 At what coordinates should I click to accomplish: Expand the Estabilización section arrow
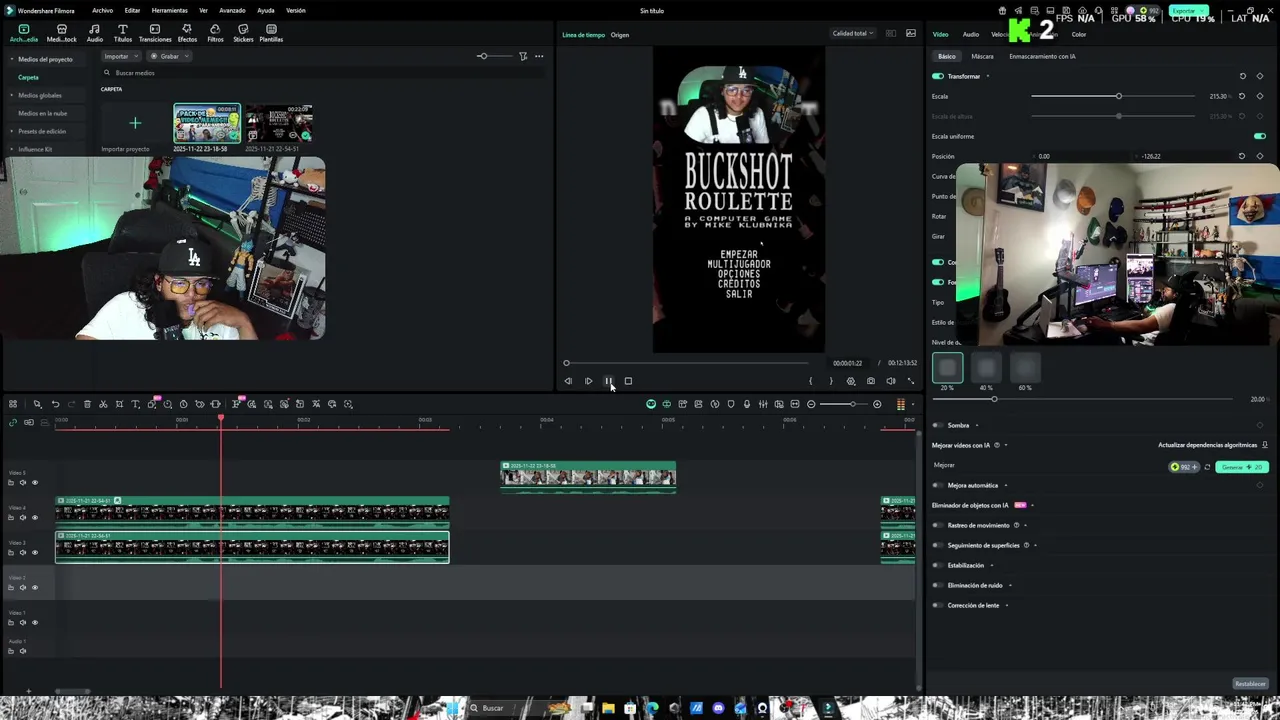pyautogui.click(x=992, y=565)
